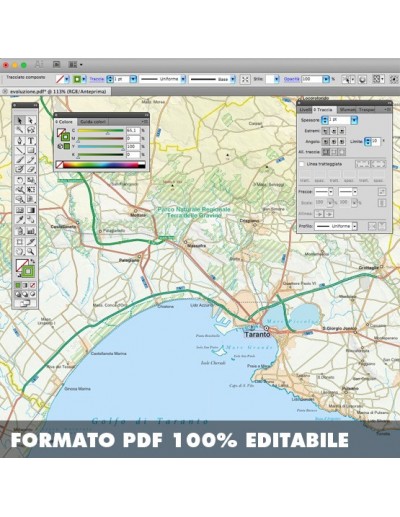Select the black arrow Selection tool

[20, 120]
